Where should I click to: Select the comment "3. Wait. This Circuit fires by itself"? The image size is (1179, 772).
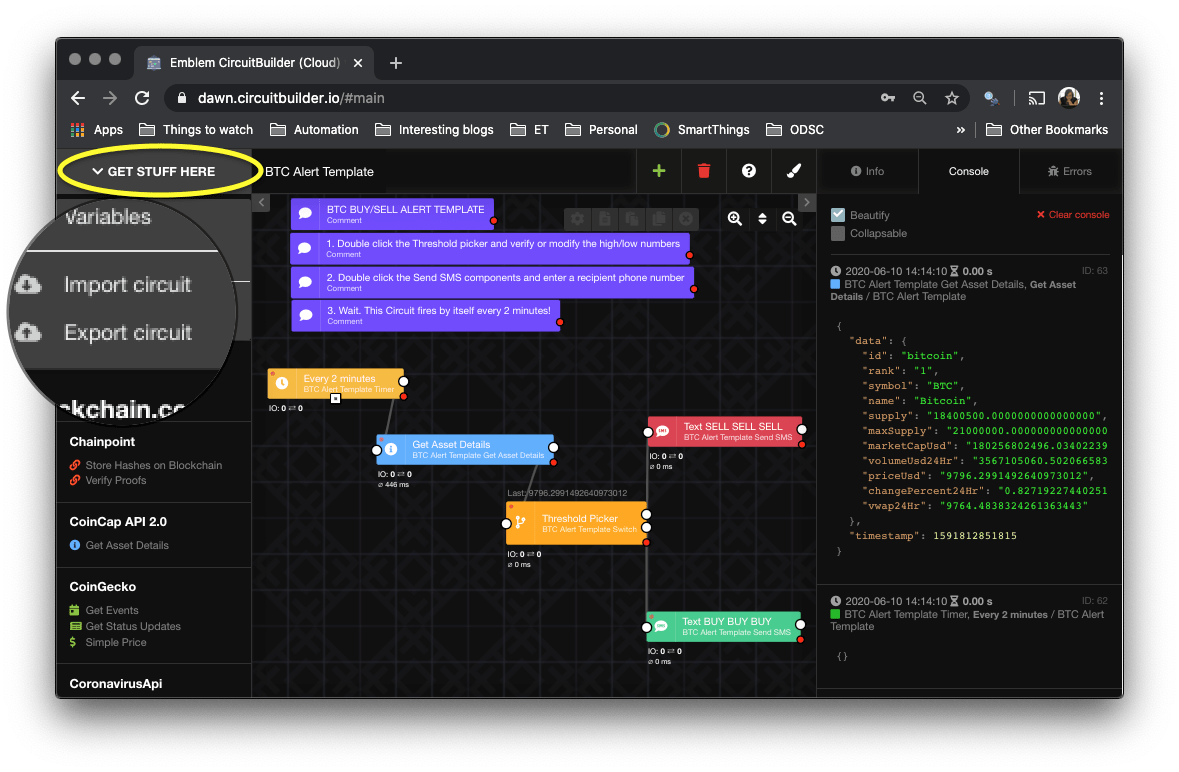click(x=426, y=316)
